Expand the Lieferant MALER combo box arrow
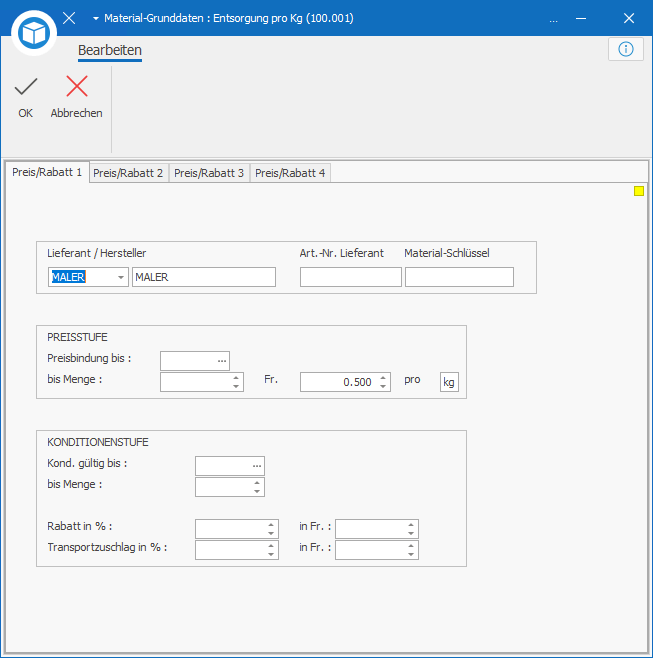The image size is (653, 658). click(121, 277)
